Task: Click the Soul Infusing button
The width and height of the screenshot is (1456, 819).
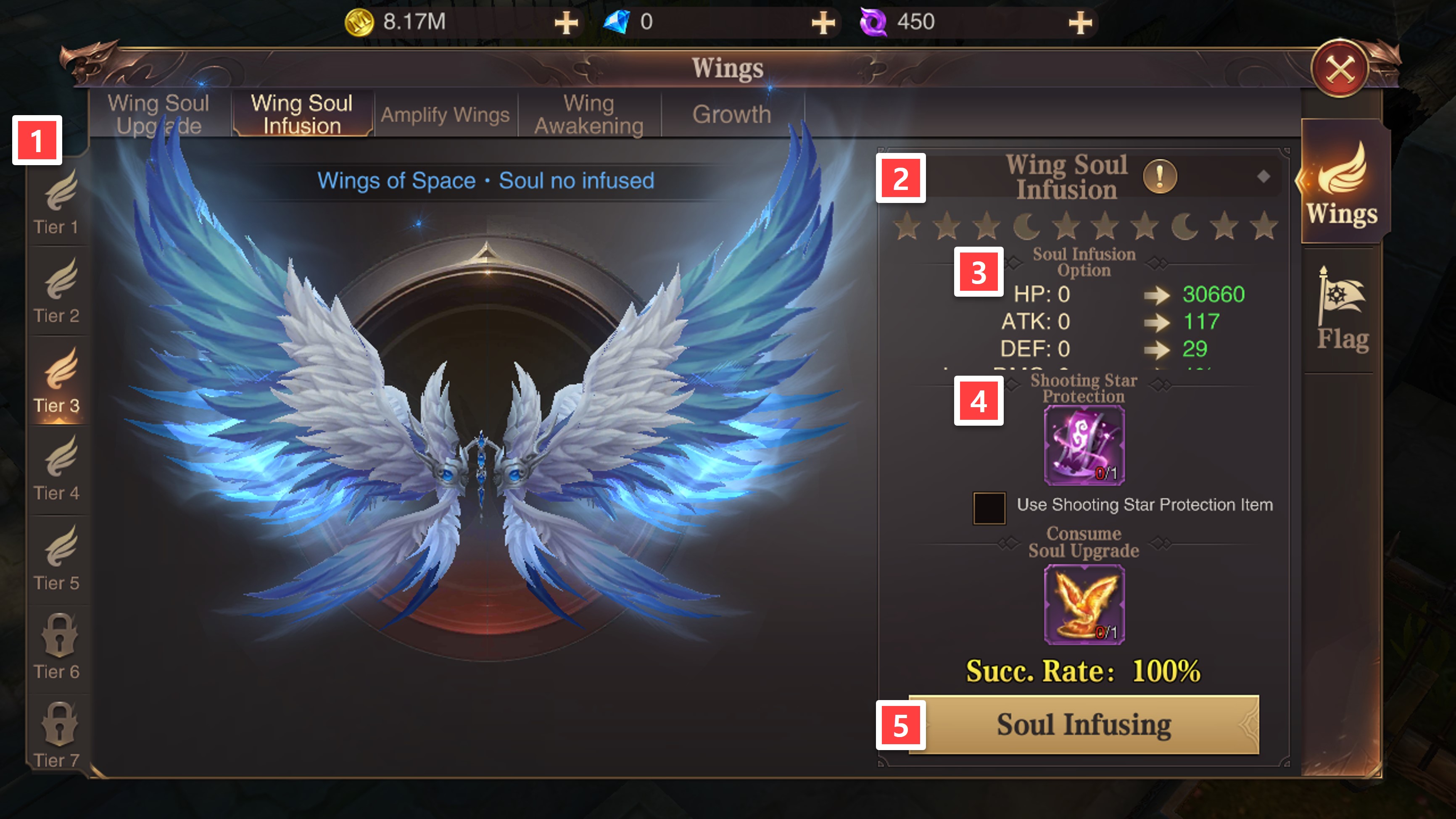Action: point(1084,724)
